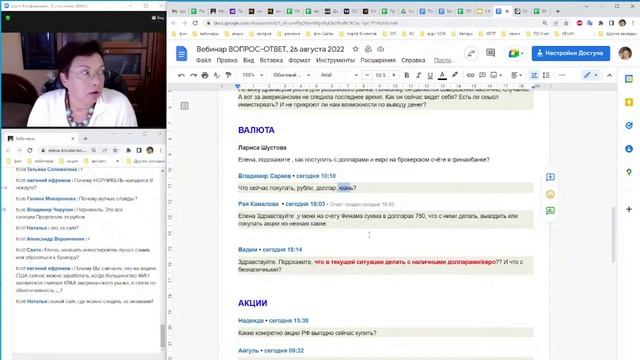Open the checklist/list formatting option
Image resolution: width=640 pixels, height=360 pixels.
tap(534, 75)
